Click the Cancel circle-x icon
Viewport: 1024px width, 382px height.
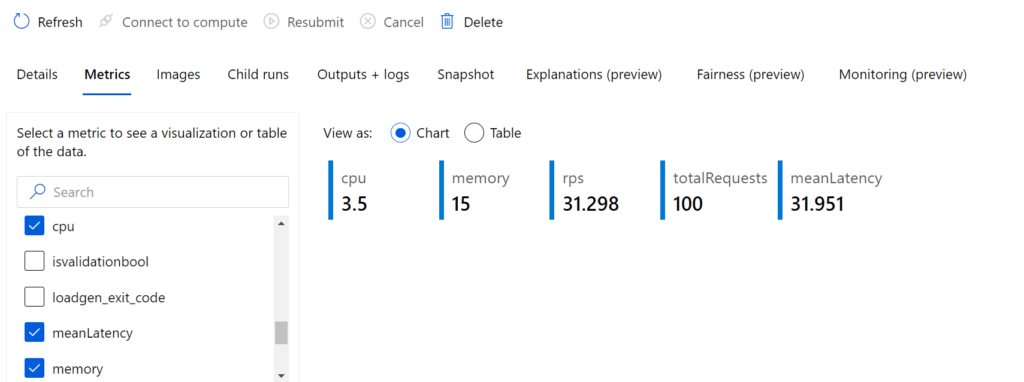click(368, 22)
